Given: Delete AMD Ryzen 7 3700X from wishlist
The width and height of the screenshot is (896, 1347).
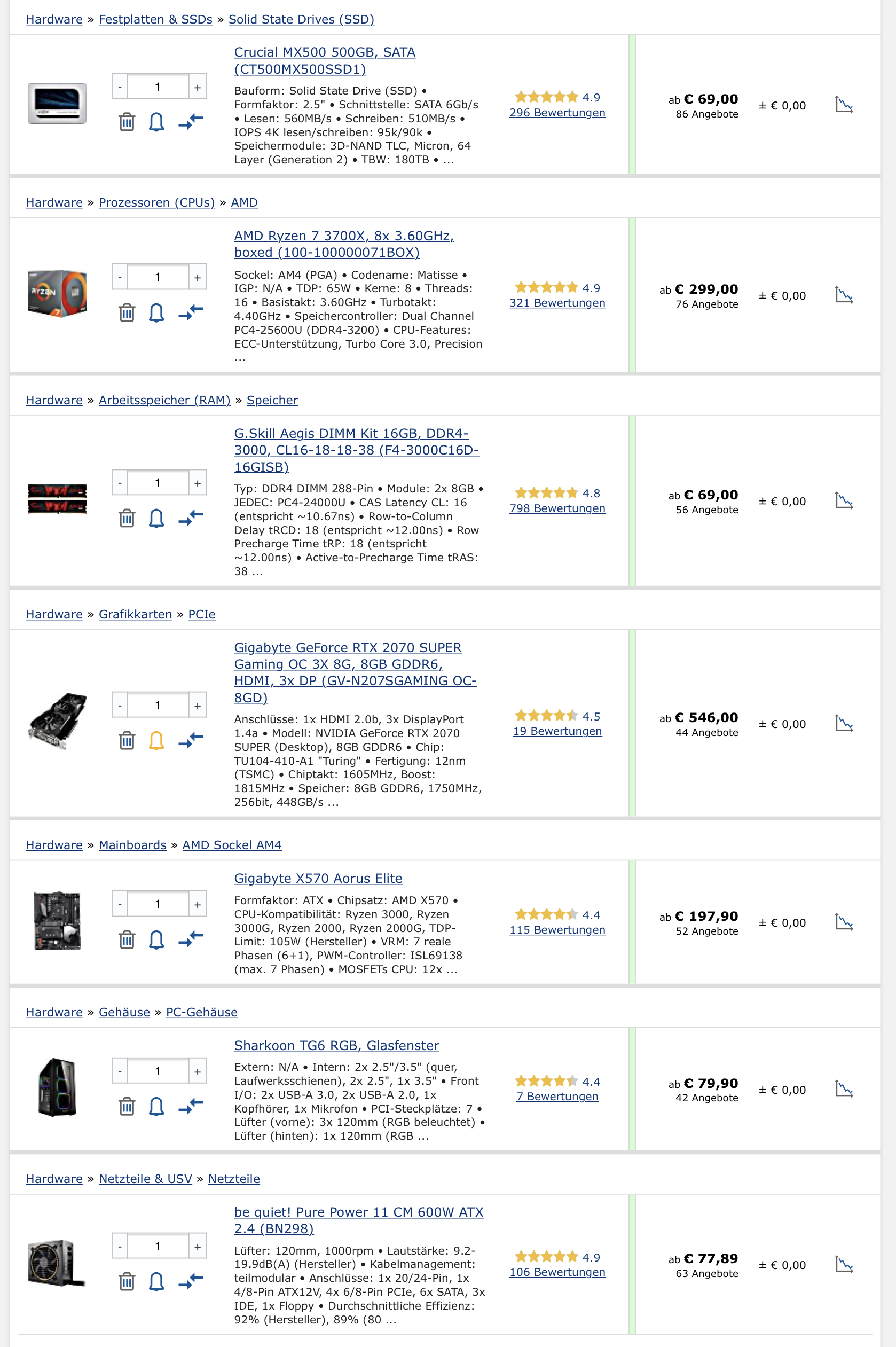Looking at the screenshot, I should click(127, 312).
